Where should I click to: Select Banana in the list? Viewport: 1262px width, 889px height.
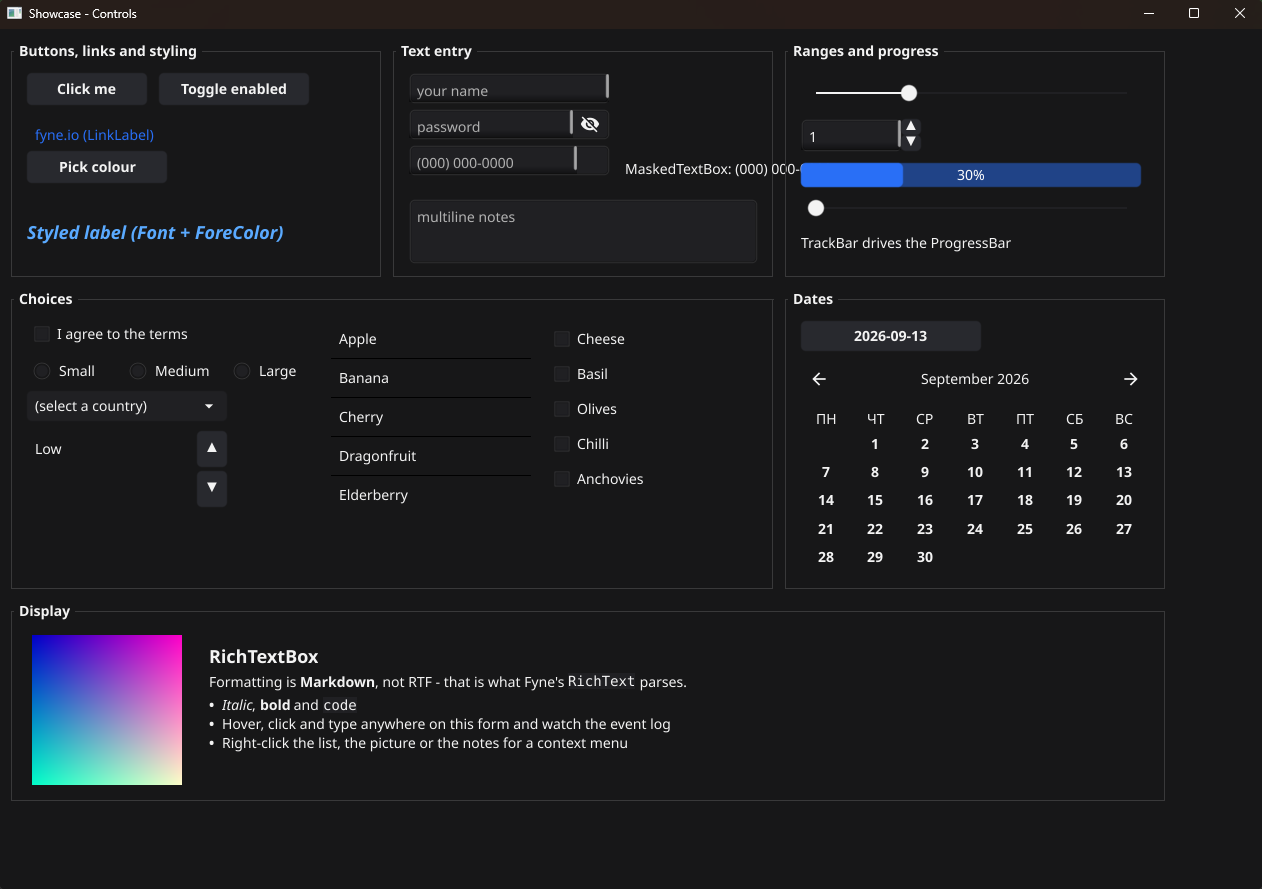pos(431,378)
